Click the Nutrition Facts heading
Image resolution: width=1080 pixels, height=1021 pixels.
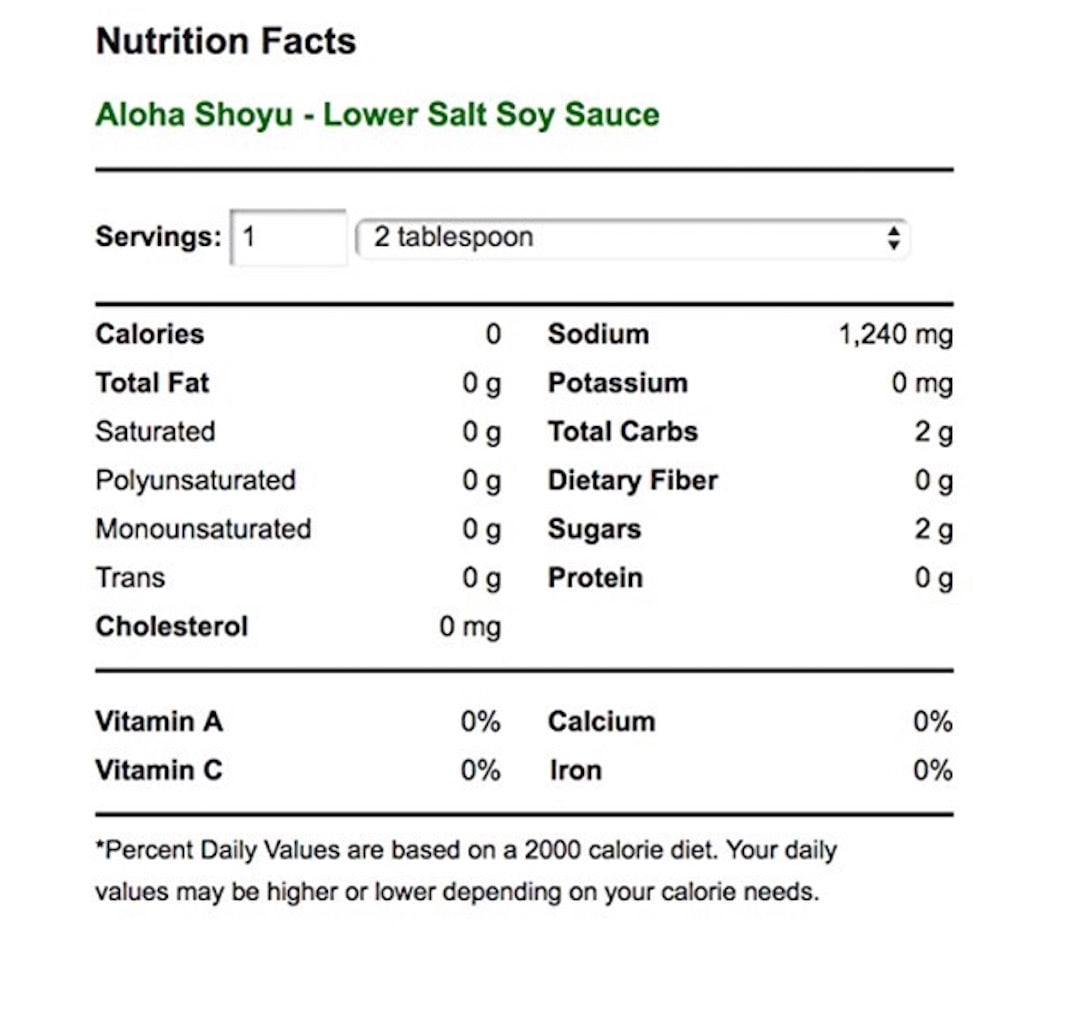click(x=226, y=41)
